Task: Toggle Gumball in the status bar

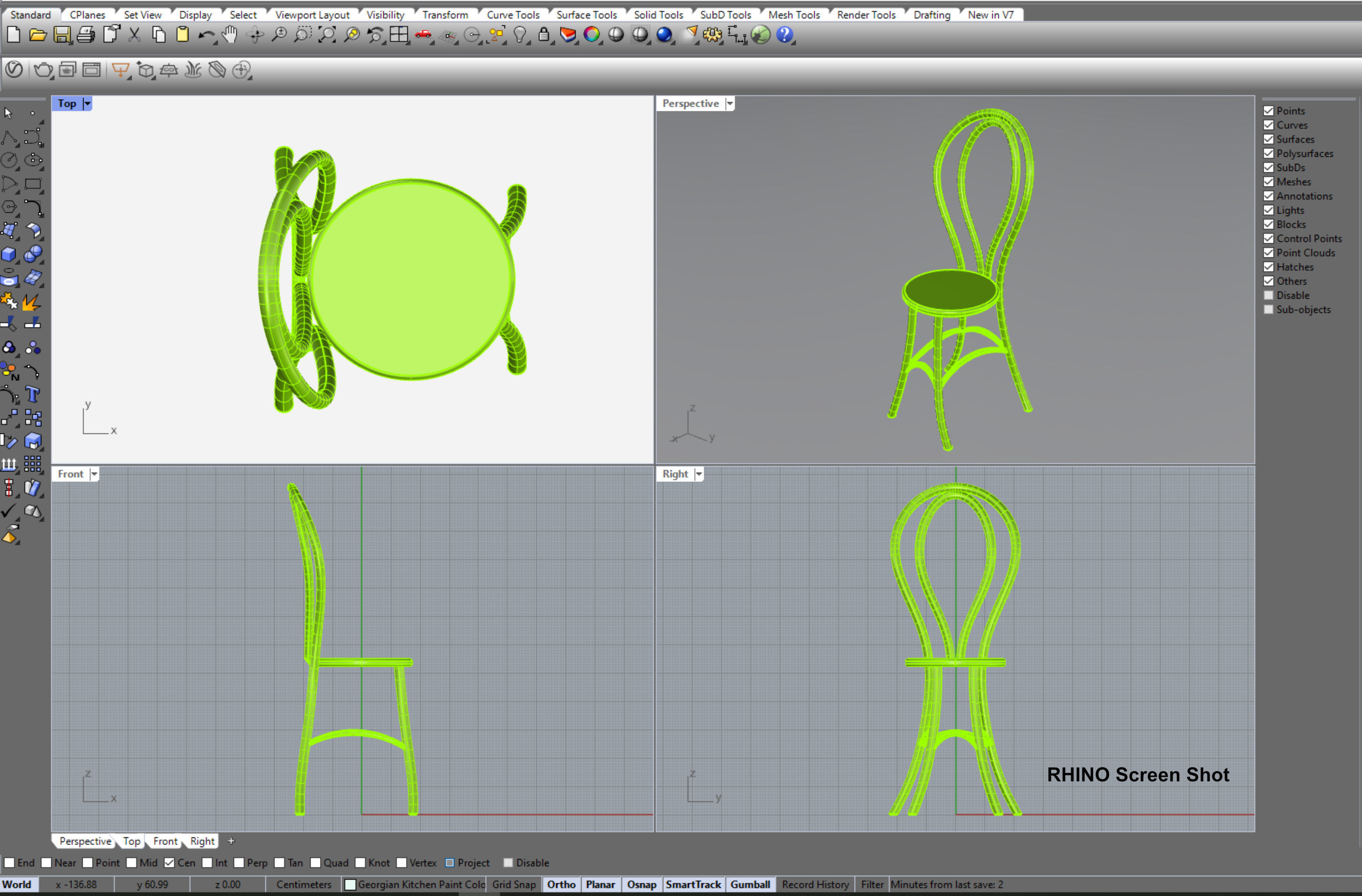Action: tap(750, 884)
